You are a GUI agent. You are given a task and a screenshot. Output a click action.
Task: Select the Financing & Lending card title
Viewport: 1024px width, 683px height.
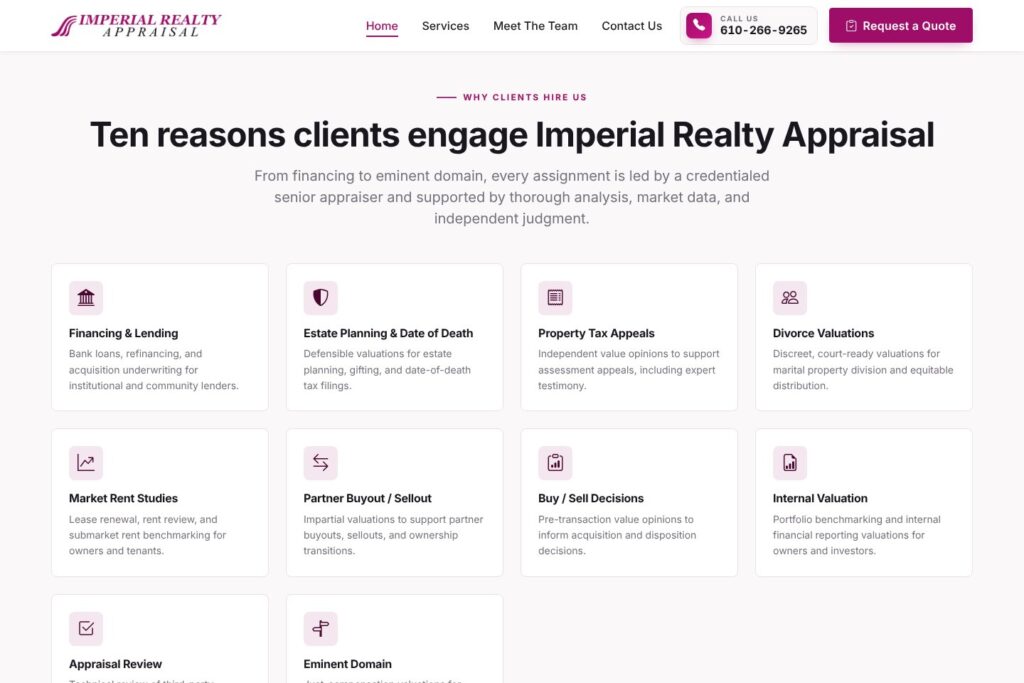pyautogui.click(x=123, y=333)
